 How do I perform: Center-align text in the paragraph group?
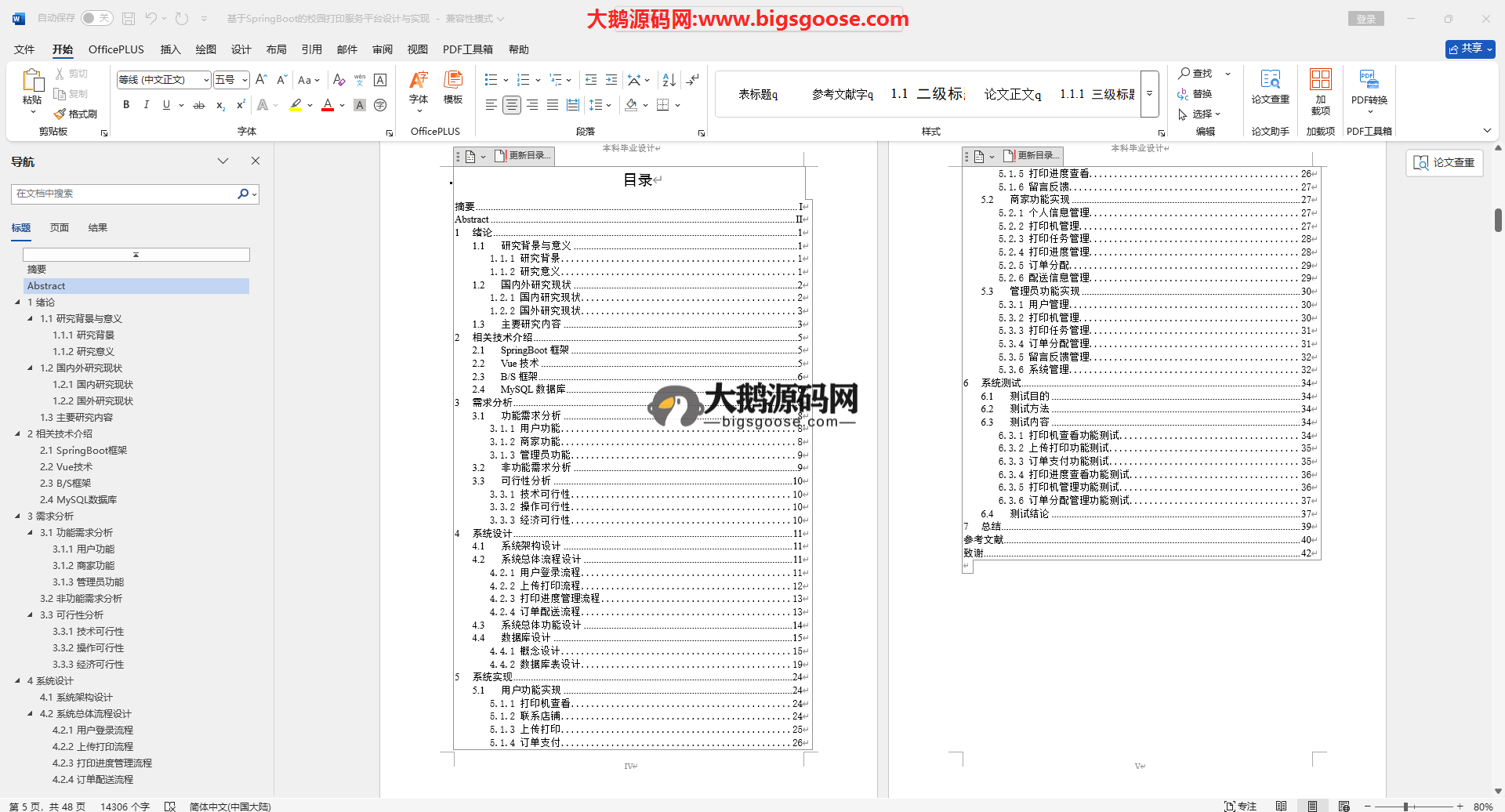tap(512, 105)
